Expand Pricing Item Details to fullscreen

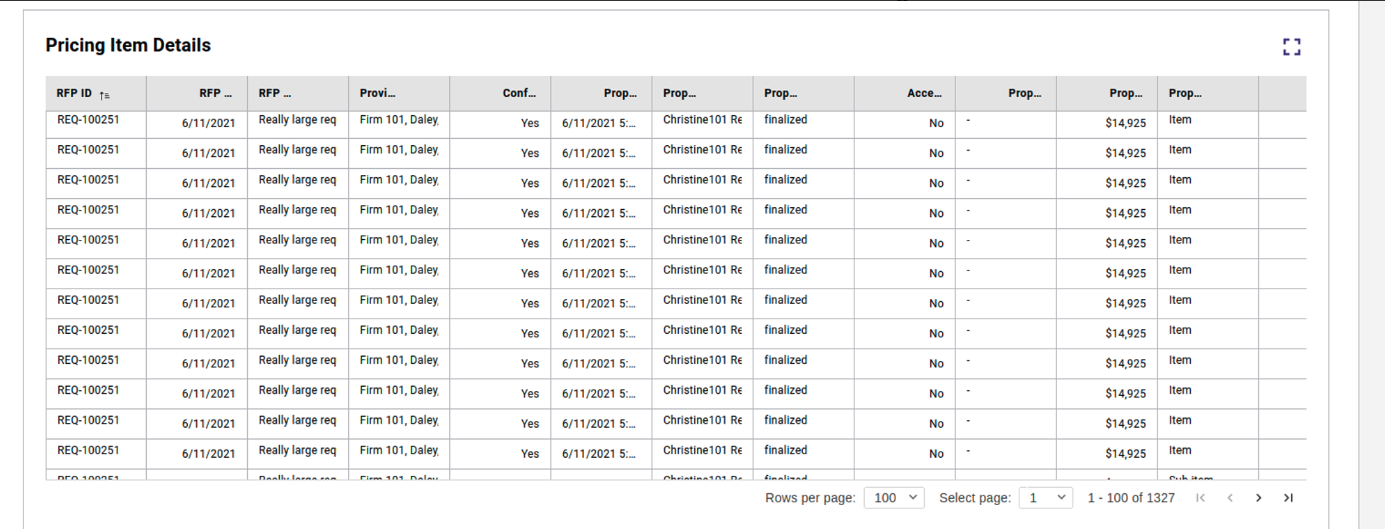(x=1291, y=46)
